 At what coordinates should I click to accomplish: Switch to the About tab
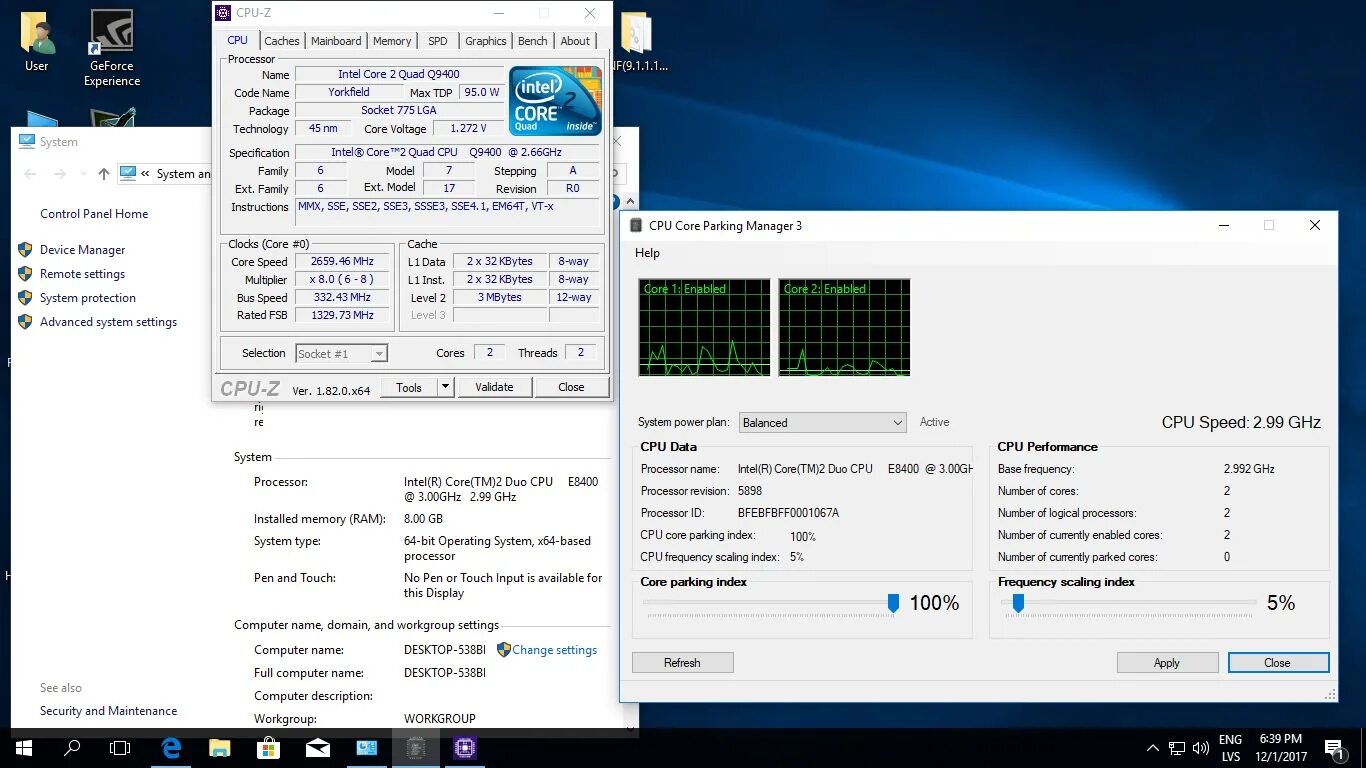click(575, 41)
